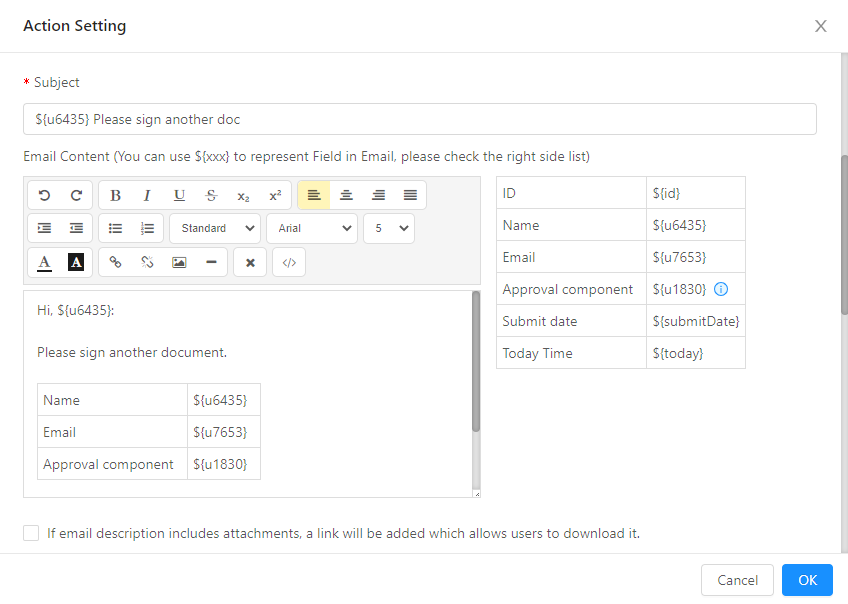The height and width of the screenshot is (604, 848).
Task: Click 'Today Time' label in field list
Action: 538,353
